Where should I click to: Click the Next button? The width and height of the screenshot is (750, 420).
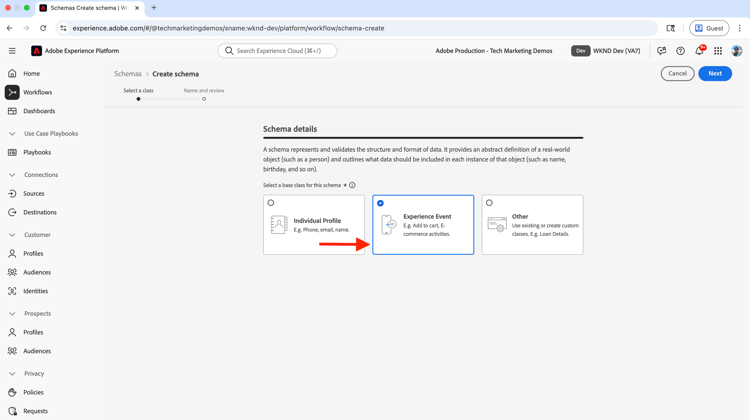[x=715, y=73]
